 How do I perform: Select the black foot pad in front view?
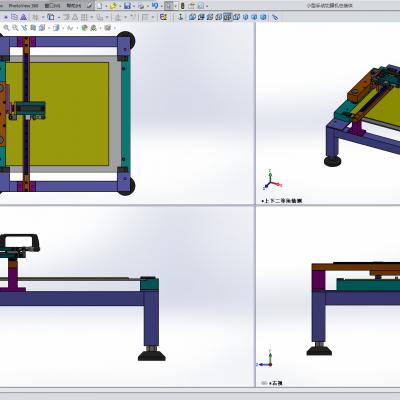click(x=152, y=356)
